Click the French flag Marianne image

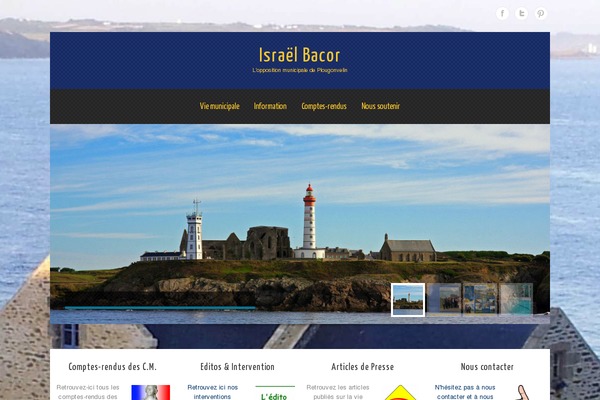151,392
